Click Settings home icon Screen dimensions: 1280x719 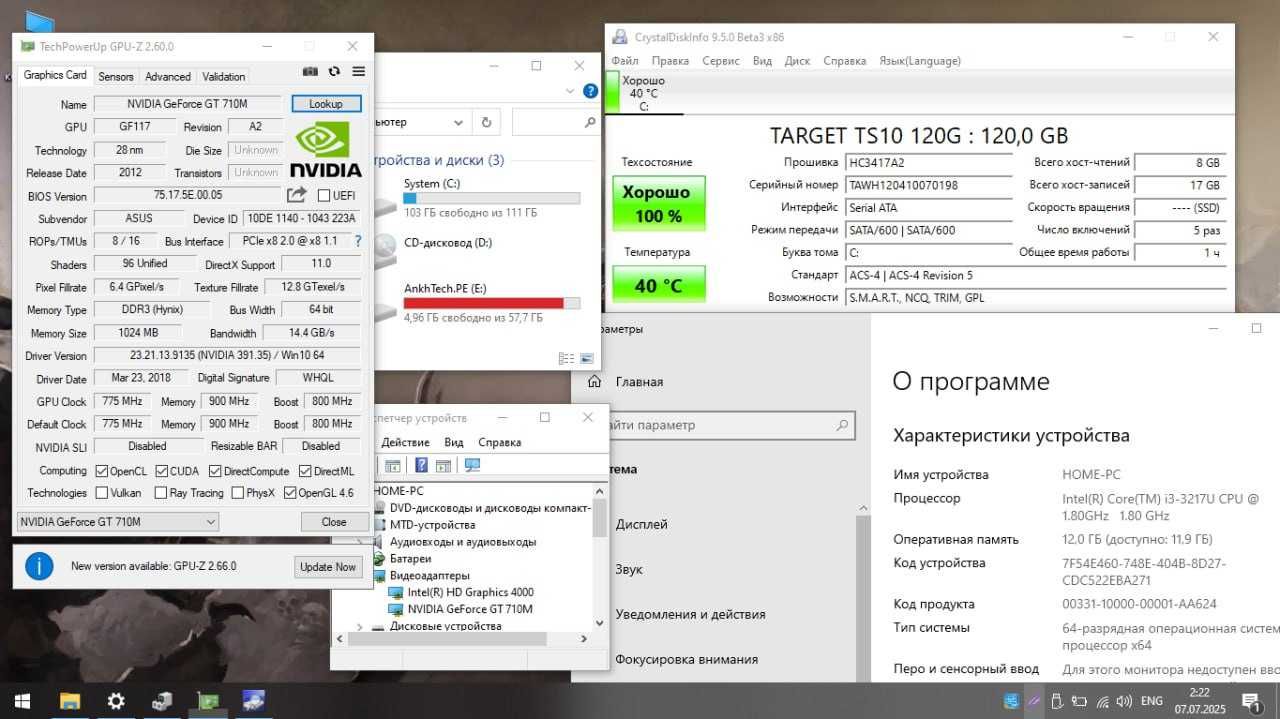click(x=594, y=382)
